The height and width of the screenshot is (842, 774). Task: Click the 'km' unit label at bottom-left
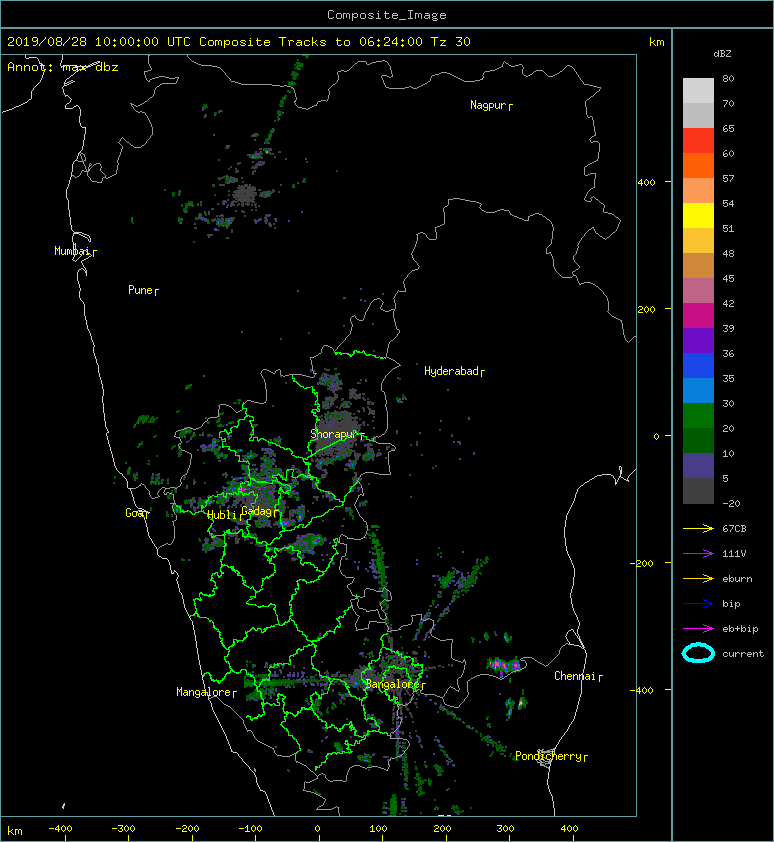15,831
